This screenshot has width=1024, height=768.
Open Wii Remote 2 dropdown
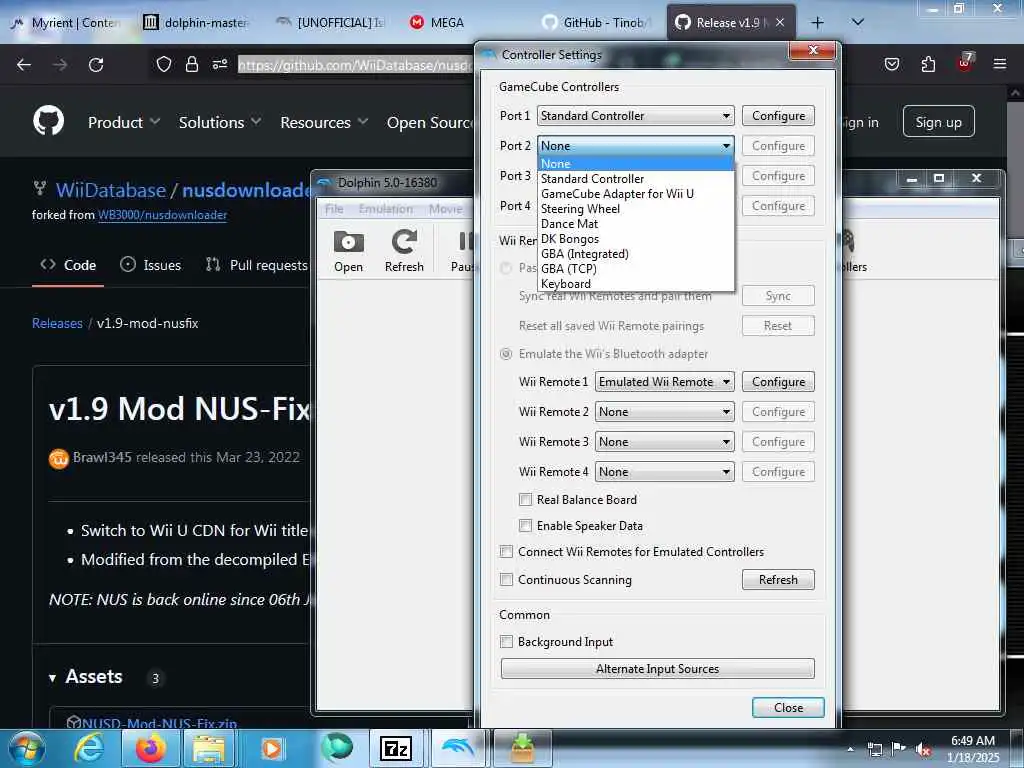[x=664, y=412]
